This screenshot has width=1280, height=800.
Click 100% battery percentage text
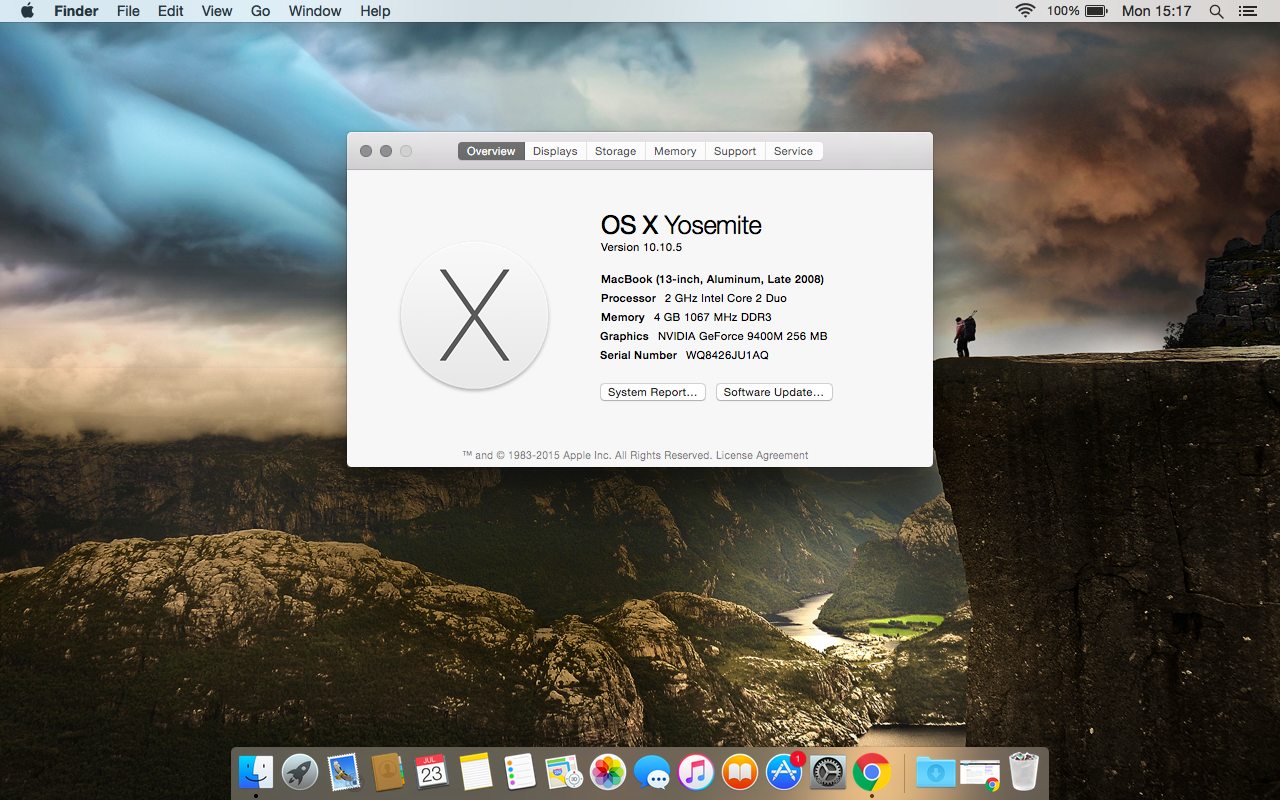coord(1063,11)
